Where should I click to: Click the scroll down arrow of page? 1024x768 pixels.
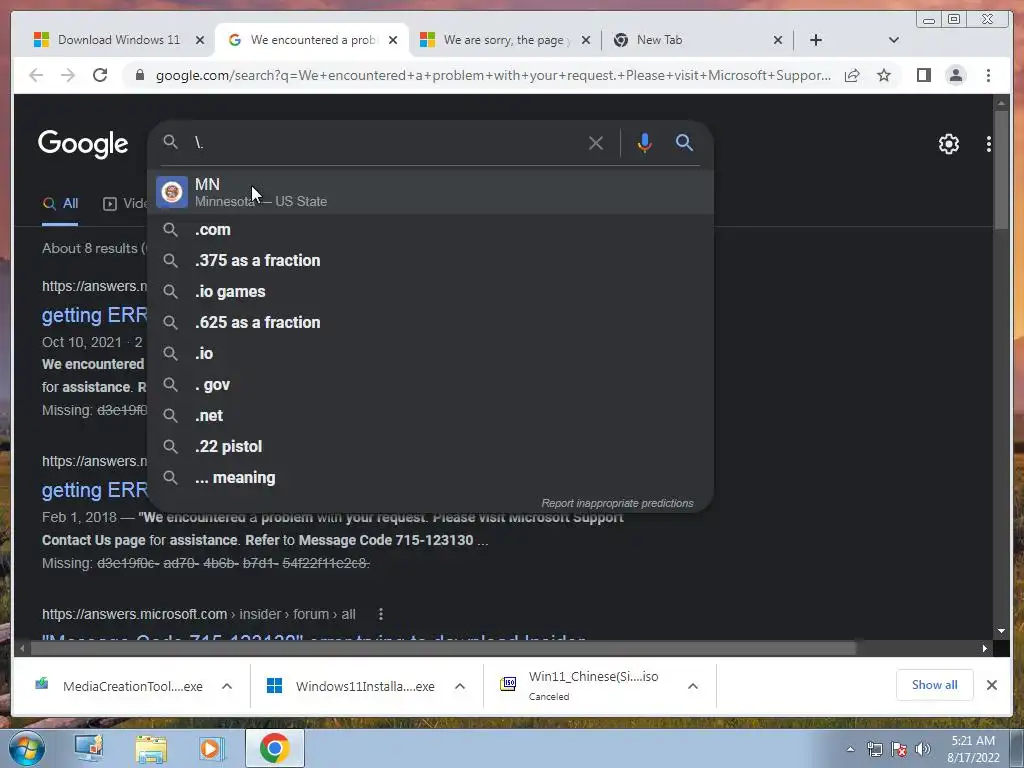coord(1001,632)
